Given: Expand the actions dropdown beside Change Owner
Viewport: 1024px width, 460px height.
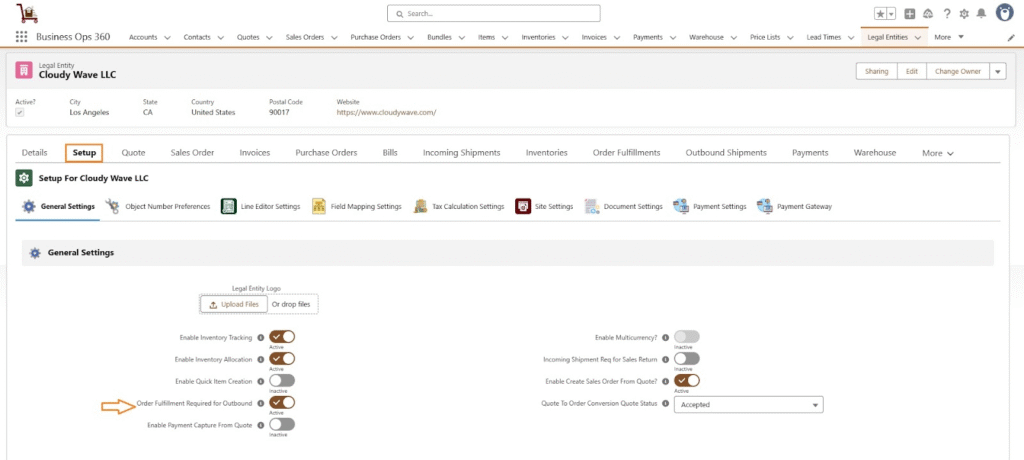Looking at the screenshot, I should (998, 71).
